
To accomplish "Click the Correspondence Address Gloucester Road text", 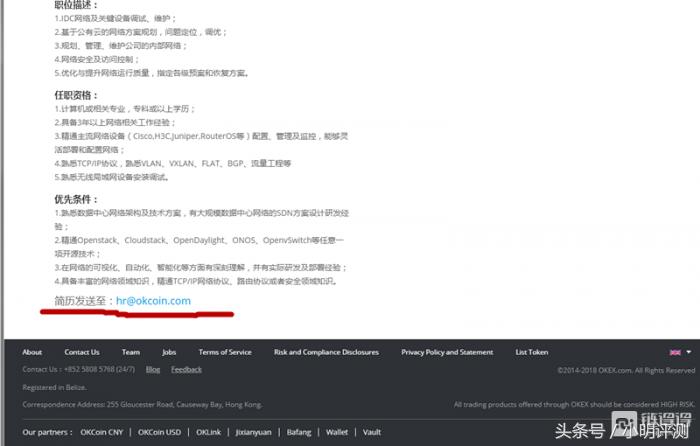I will tap(142, 405).
